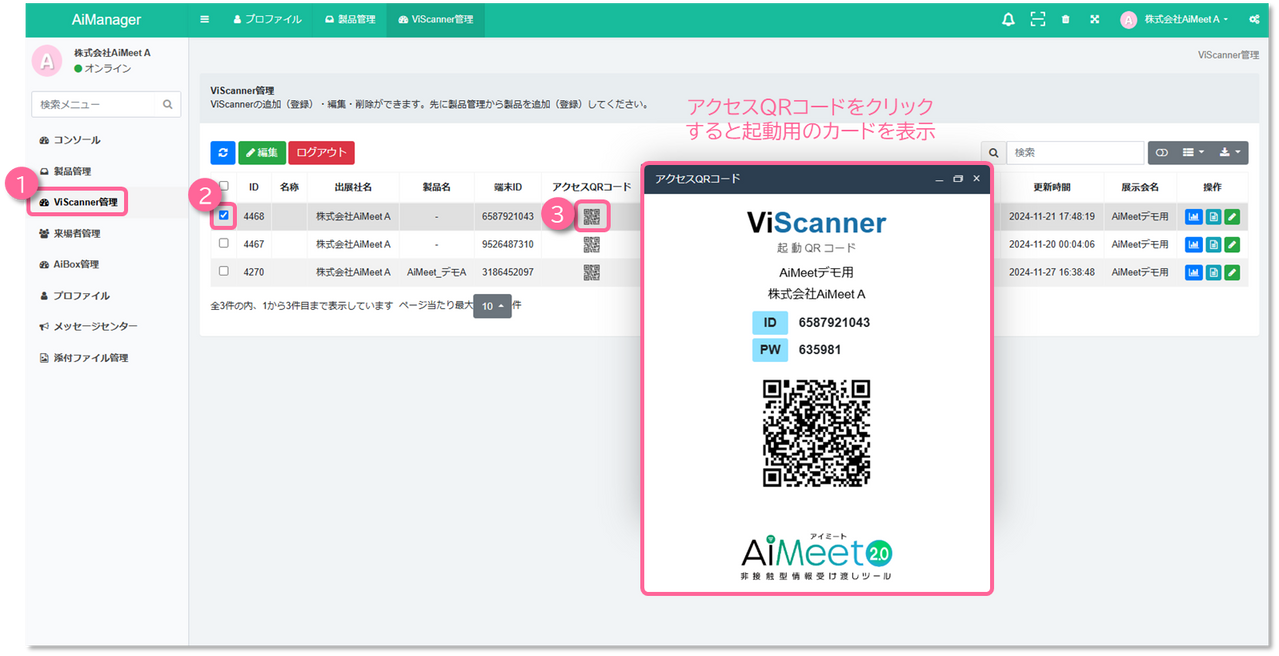Click the large QR code in the アクセスQRコード dialog
Screen dimensions: 1279x656
[x=817, y=433]
